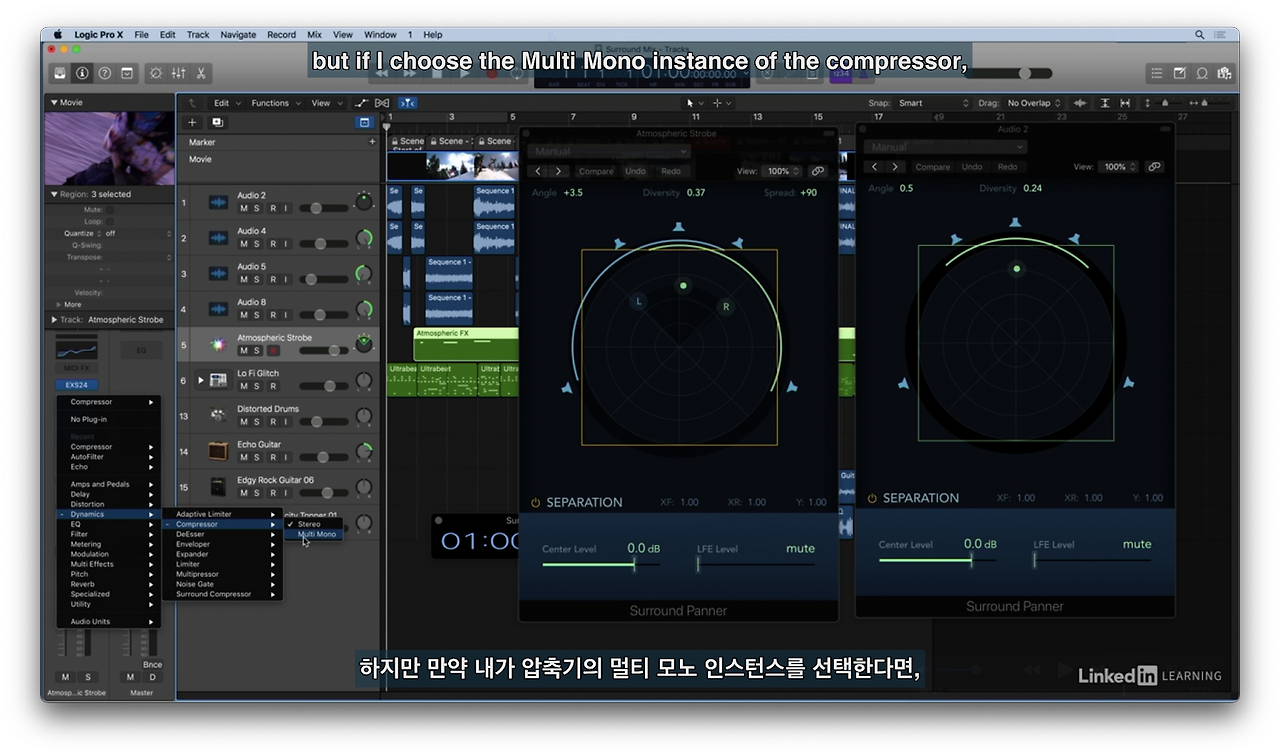Toggle the global tracks button
Image resolution: width=1280 pixels, height=756 pixels.
pyautogui.click(x=365, y=122)
